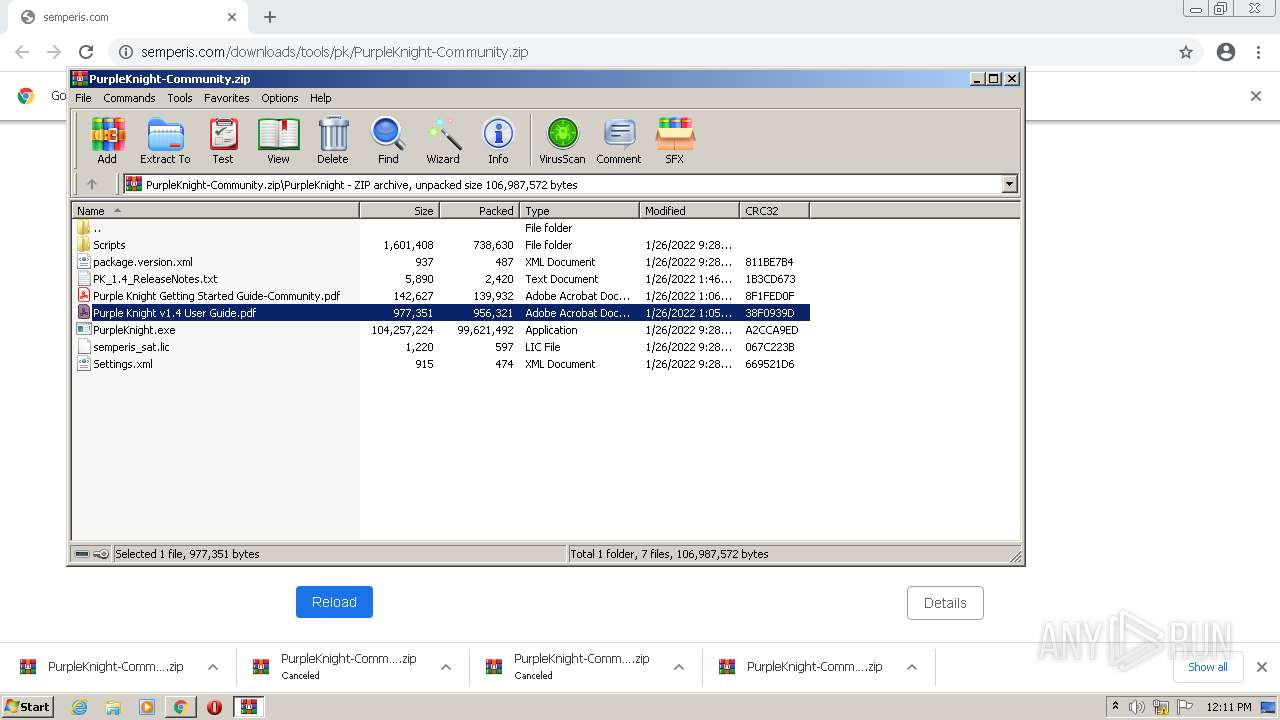1280x720 pixels.
Task: Dismiss the Chrome infobar X
Action: click(x=1256, y=96)
